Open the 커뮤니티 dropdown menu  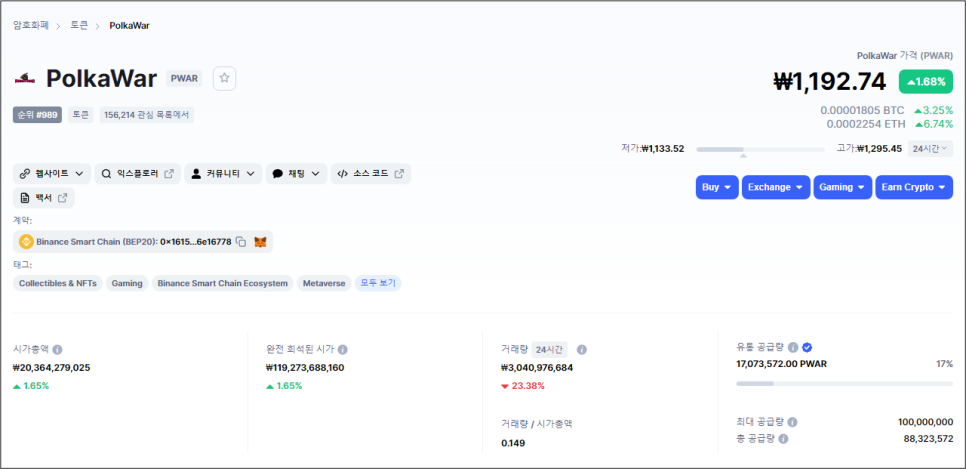(x=225, y=174)
